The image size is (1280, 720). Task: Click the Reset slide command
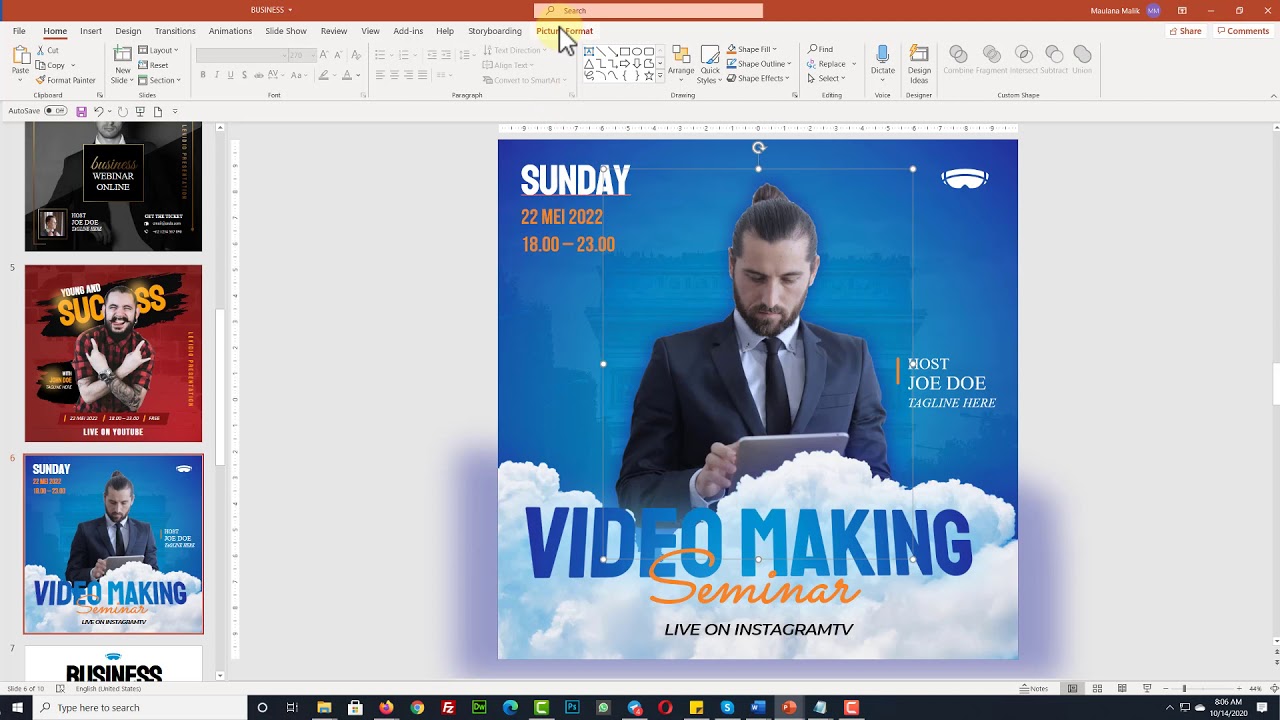click(153, 65)
